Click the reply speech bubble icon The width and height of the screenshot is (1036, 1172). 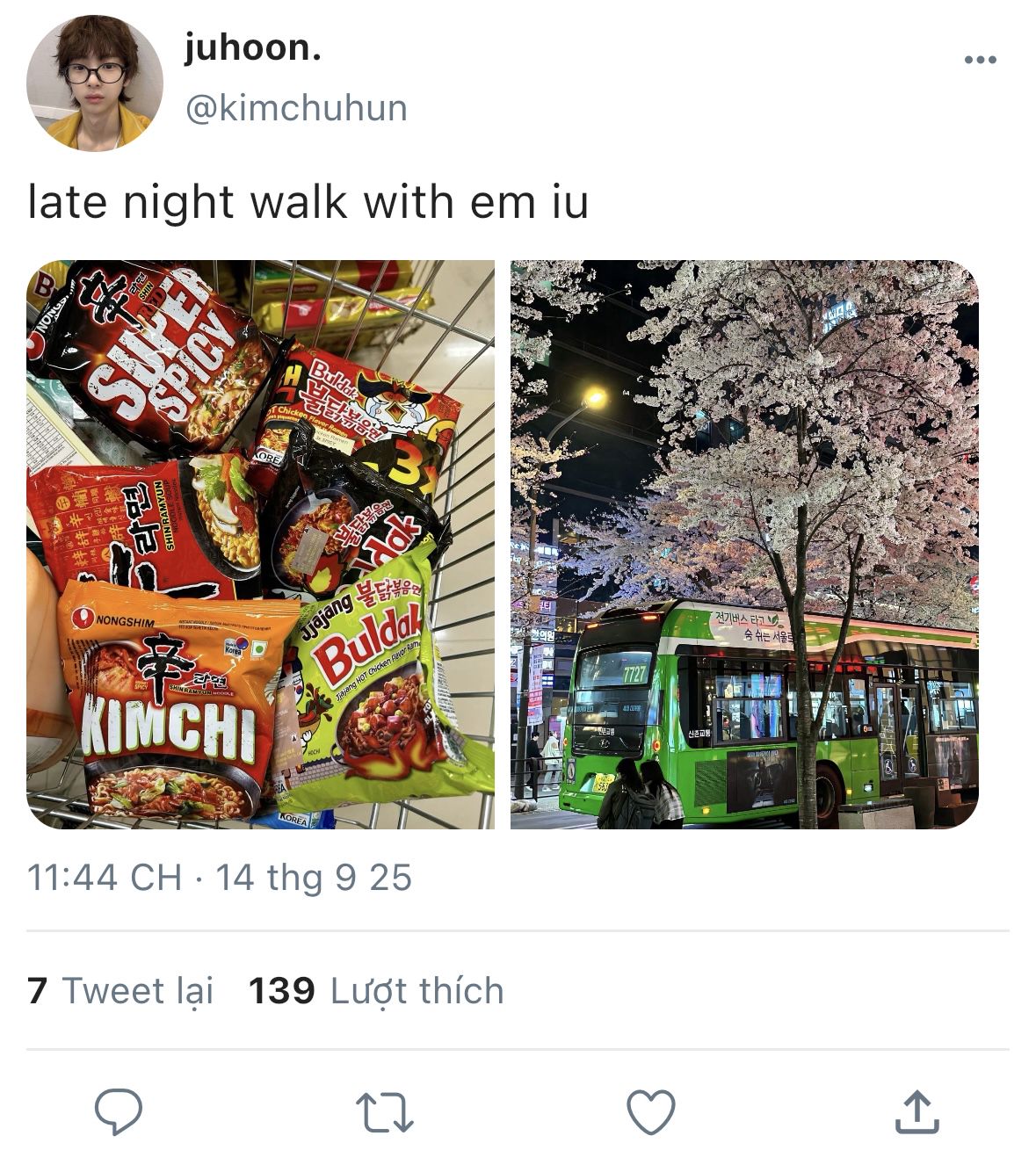click(119, 1111)
